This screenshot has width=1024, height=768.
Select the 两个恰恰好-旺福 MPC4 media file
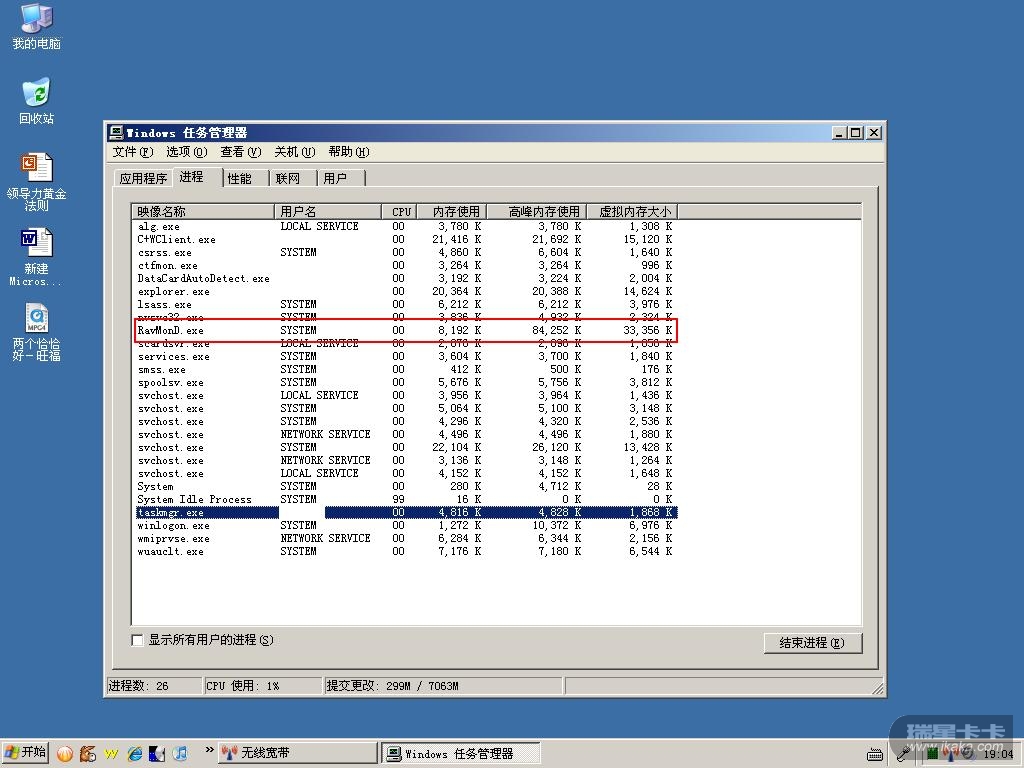coord(36,332)
